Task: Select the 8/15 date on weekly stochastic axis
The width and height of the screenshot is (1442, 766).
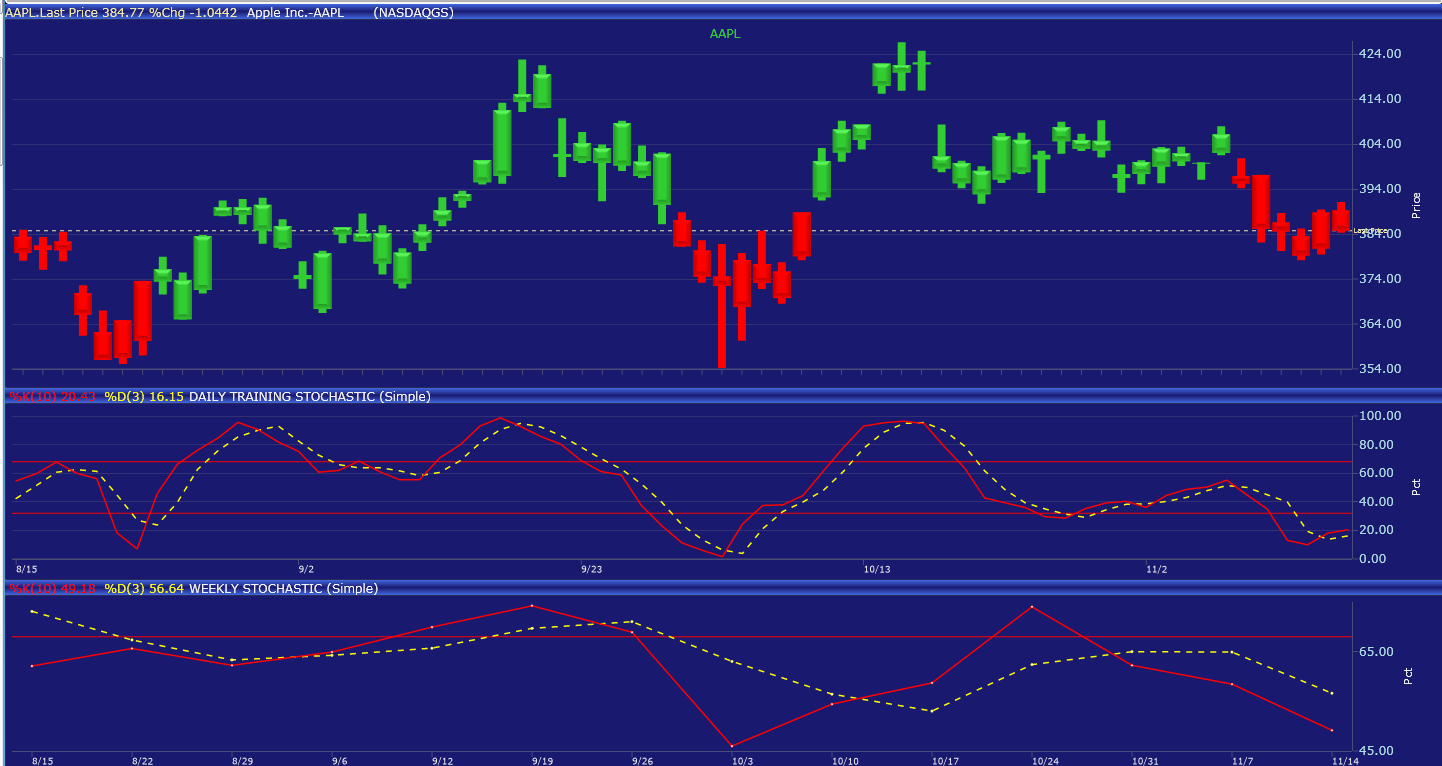Action: point(41,761)
